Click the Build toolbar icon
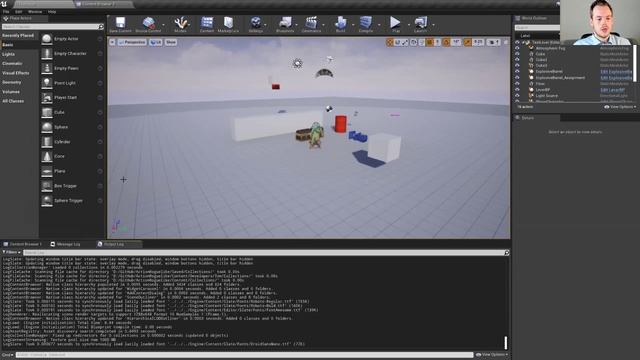This screenshot has height=360, width=640. [340, 22]
